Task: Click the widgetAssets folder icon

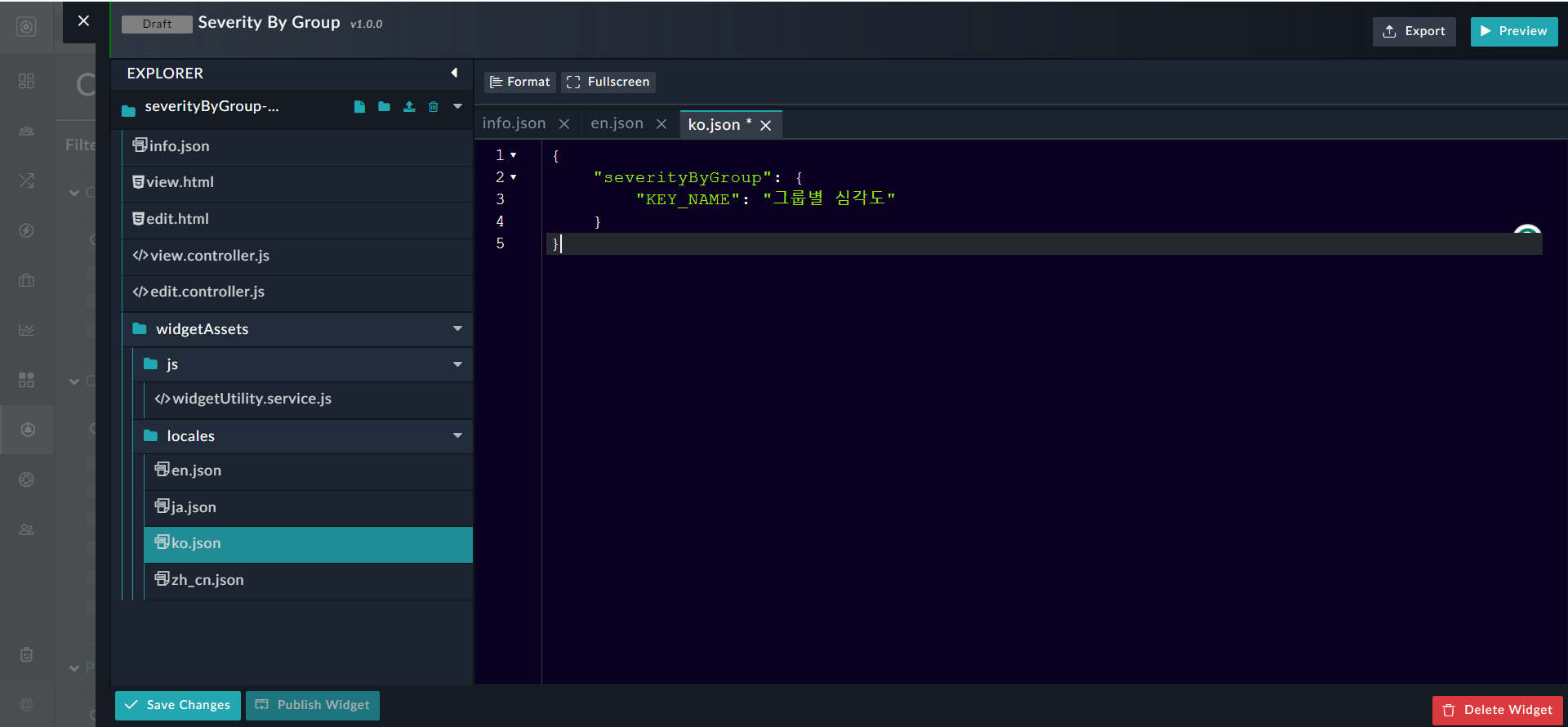Action: tap(140, 328)
